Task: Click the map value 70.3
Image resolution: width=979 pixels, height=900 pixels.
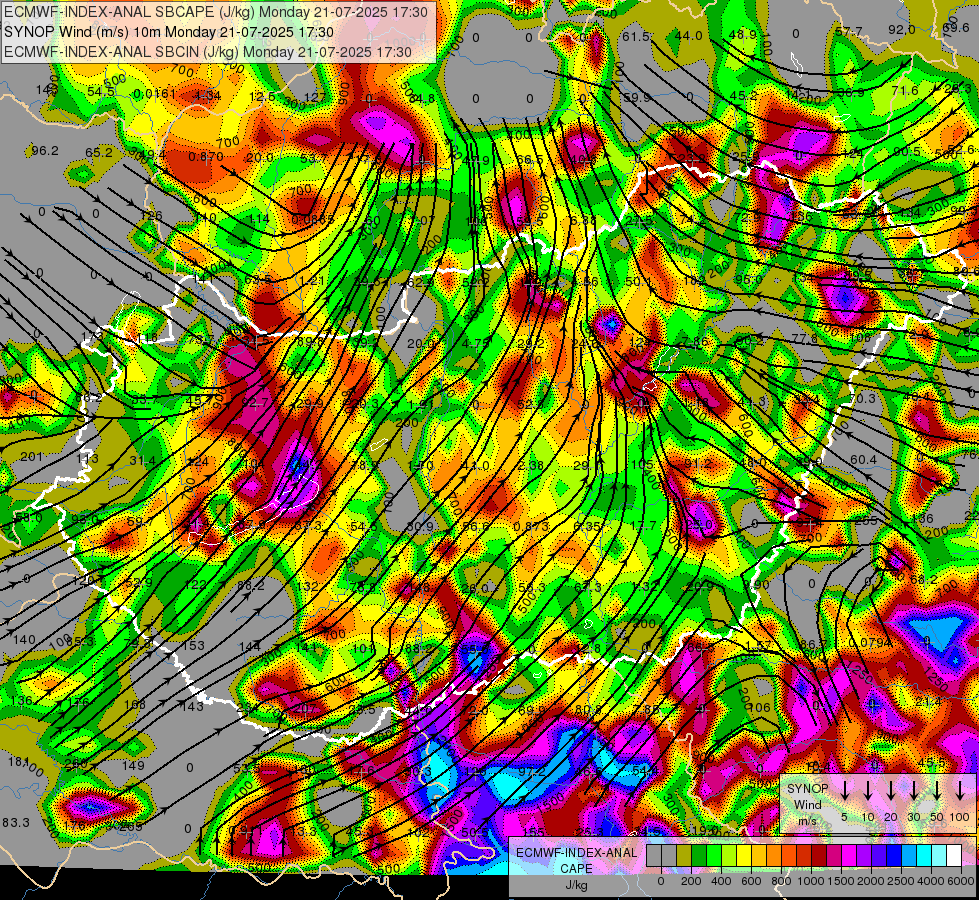Action: [x=862, y=398]
